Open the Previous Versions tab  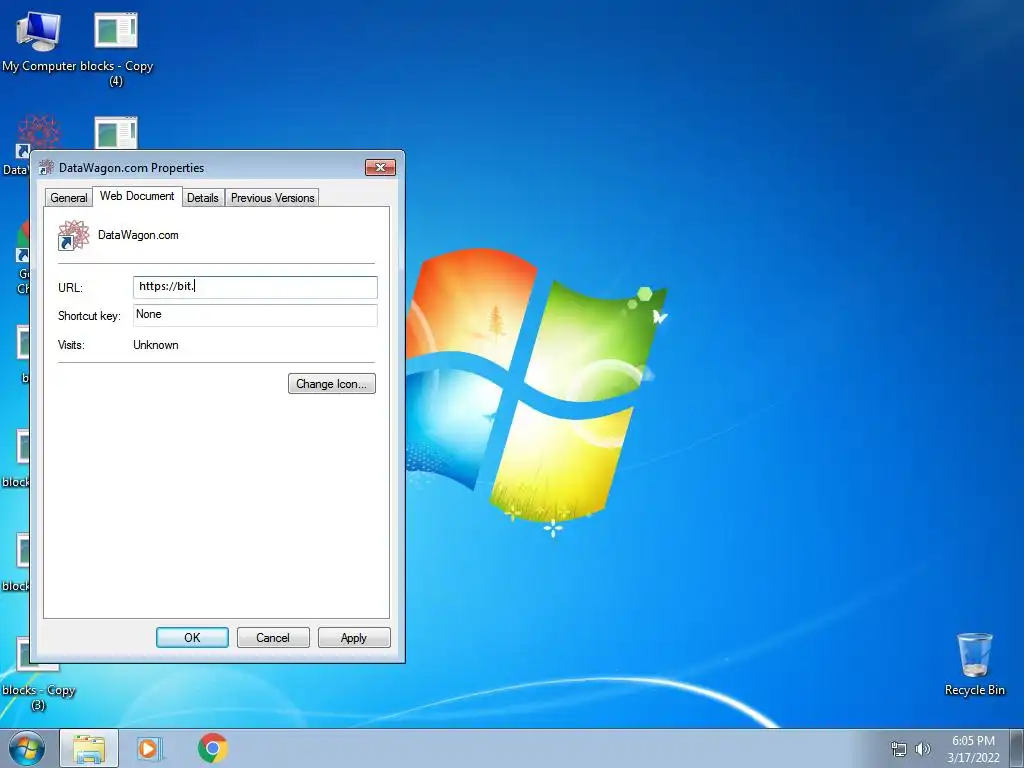pyautogui.click(x=272, y=198)
